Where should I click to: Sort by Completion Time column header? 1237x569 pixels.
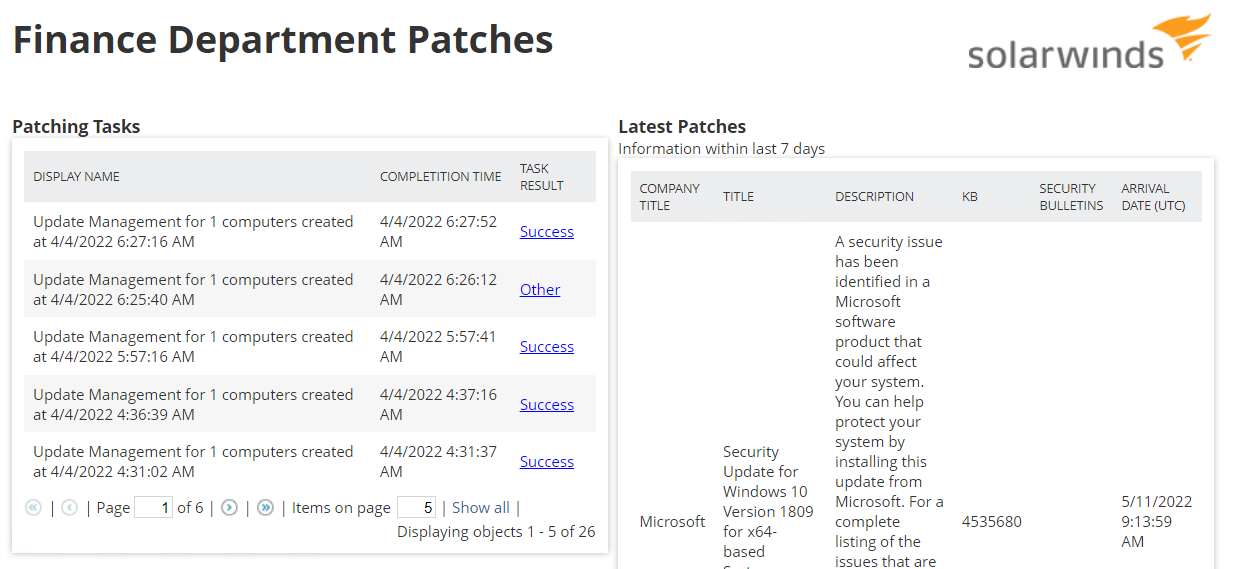[440, 177]
